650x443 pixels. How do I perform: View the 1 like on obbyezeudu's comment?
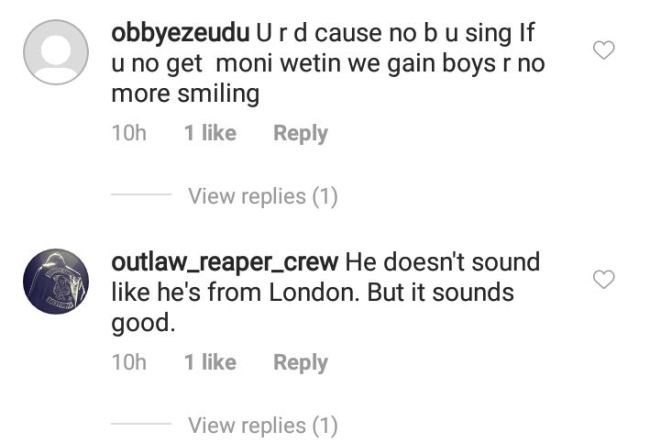pyautogui.click(x=210, y=133)
